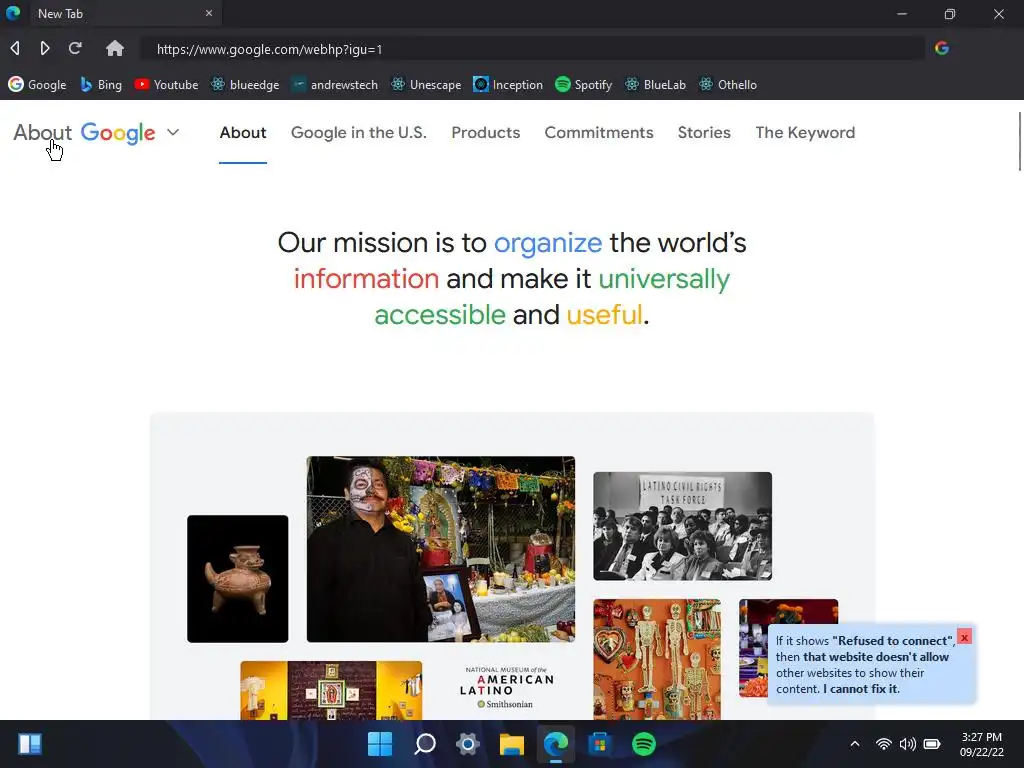
Task: Open the Commitments navigation tab
Action: 599,133
